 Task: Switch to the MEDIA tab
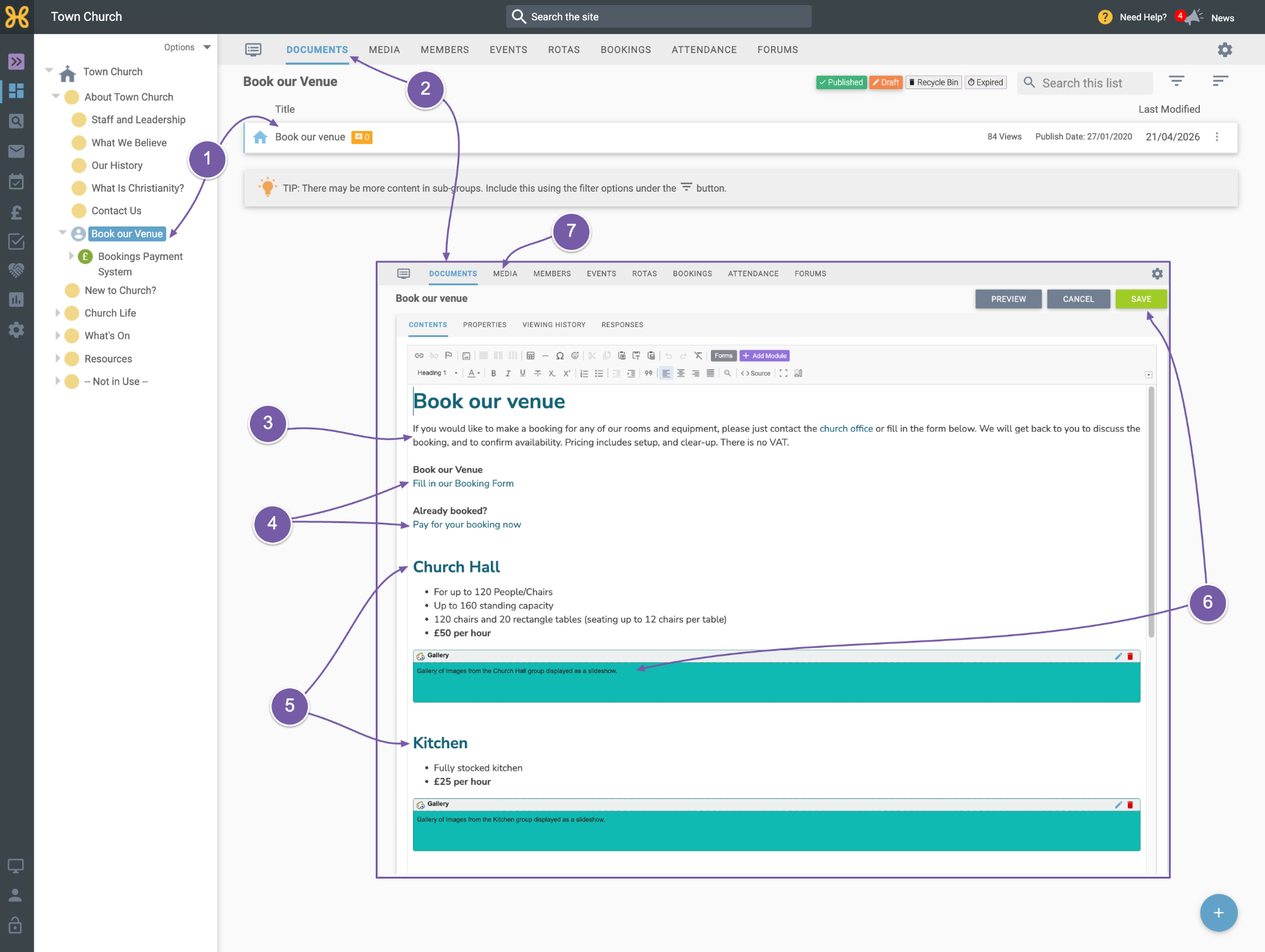[x=384, y=50]
